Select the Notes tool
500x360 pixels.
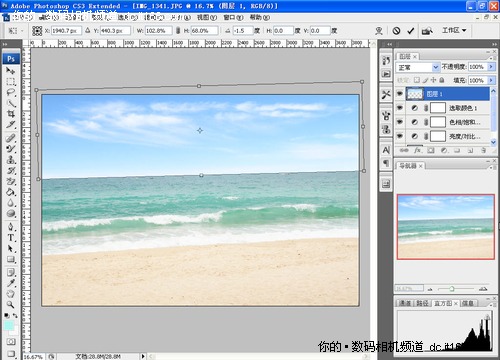(11, 273)
